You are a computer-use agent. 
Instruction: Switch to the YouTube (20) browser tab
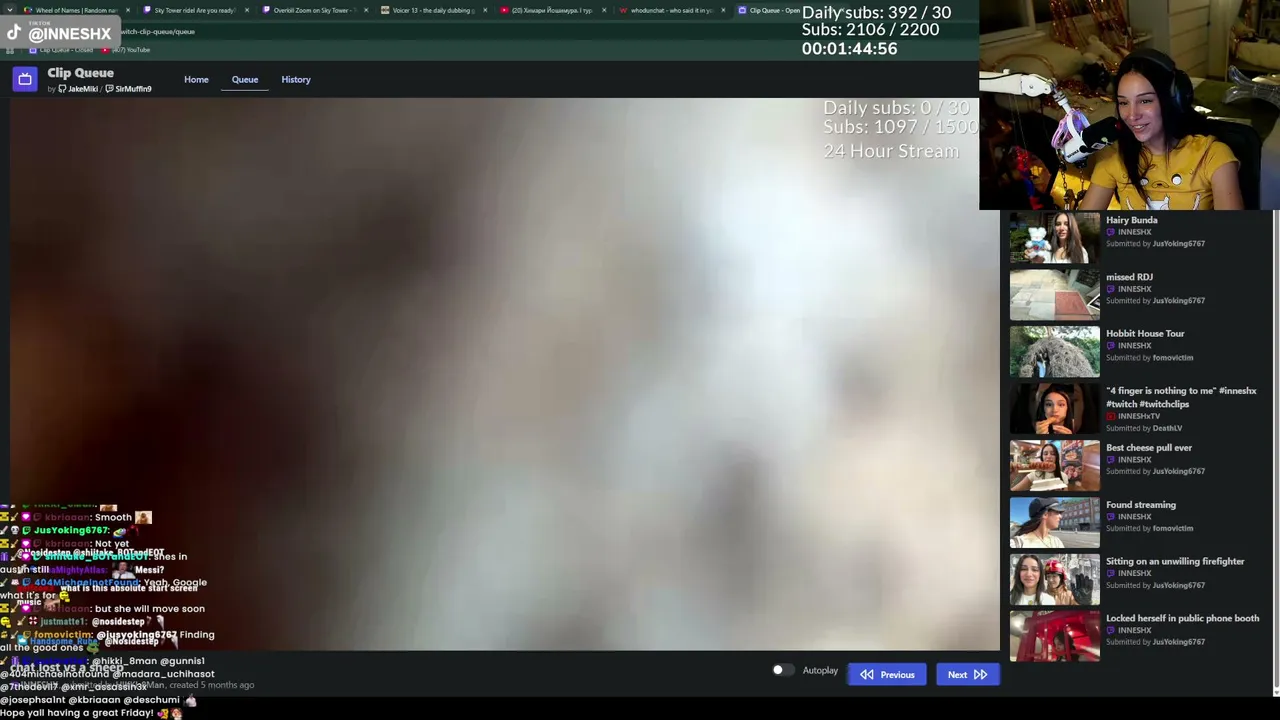point(551,10)
